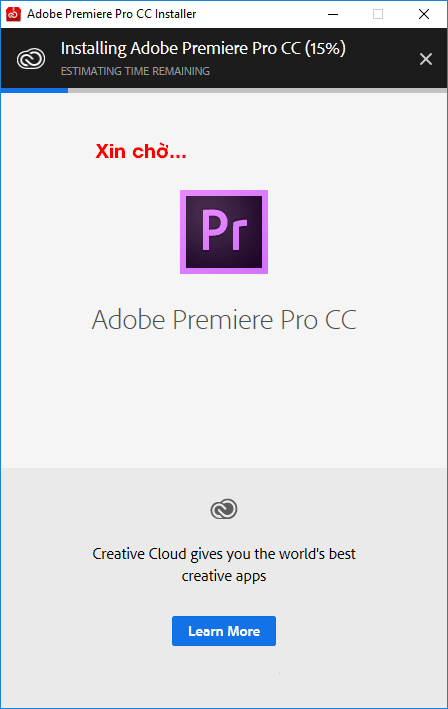The height and width of the screenshot is (709, 448).
Task: Click the disabled maximize button
Action: pyautogui.click(x=378, y=14)
